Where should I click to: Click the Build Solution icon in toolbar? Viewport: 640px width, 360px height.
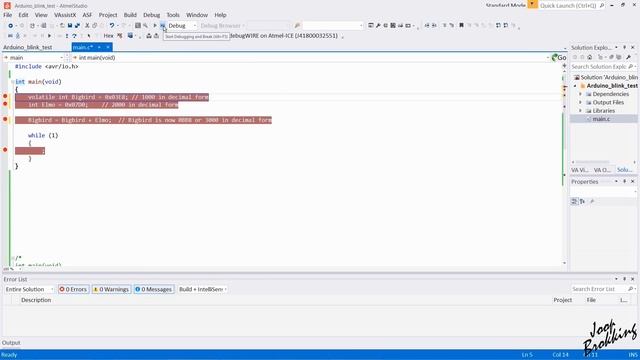138,25
